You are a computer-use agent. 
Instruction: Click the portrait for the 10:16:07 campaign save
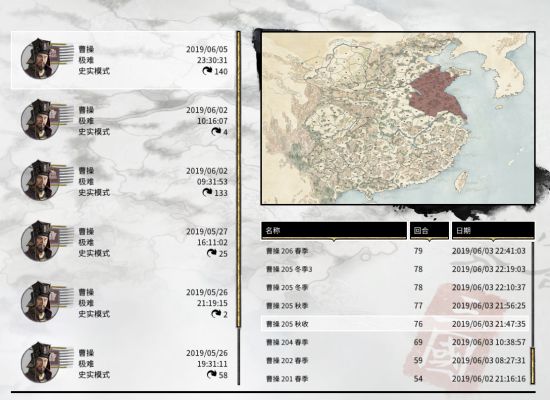pyautogui.click(x=39, y=119)
